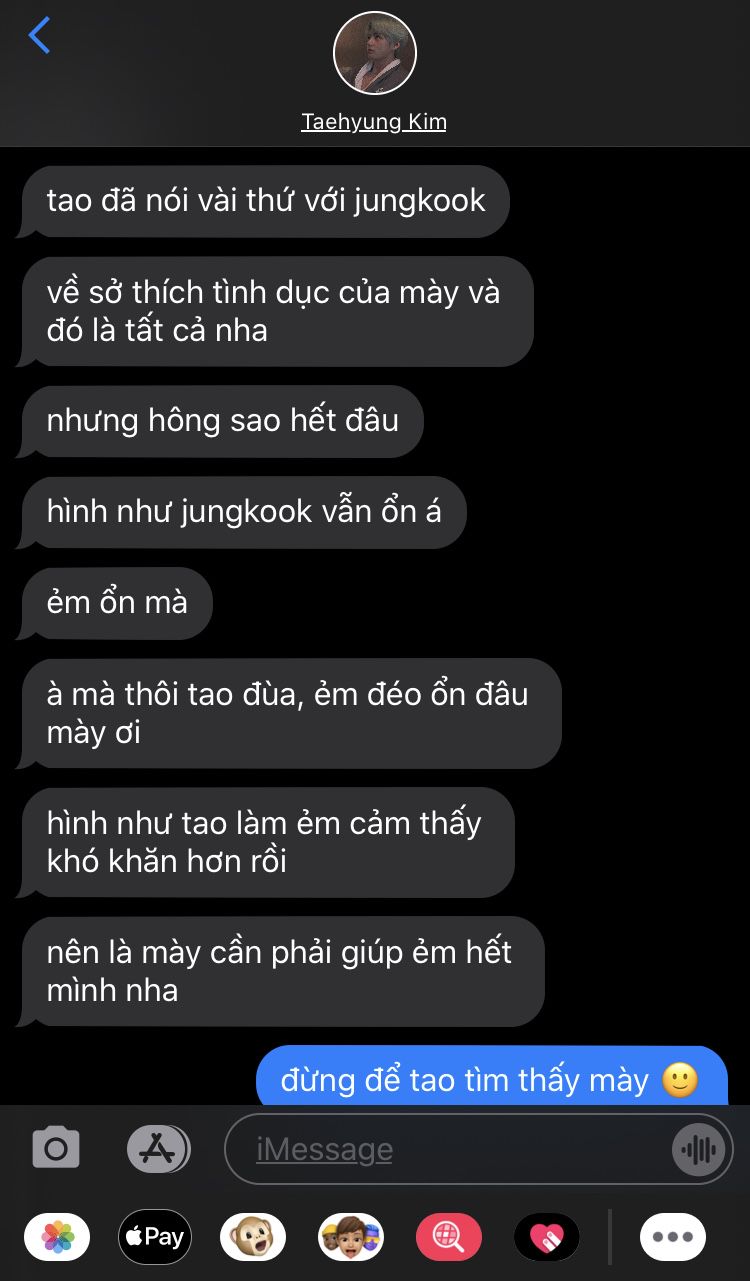Screen dimensions: 750x1281
Task: Tap message "hình như jungkook vẫn ổn á"
Action: (243, 512)
